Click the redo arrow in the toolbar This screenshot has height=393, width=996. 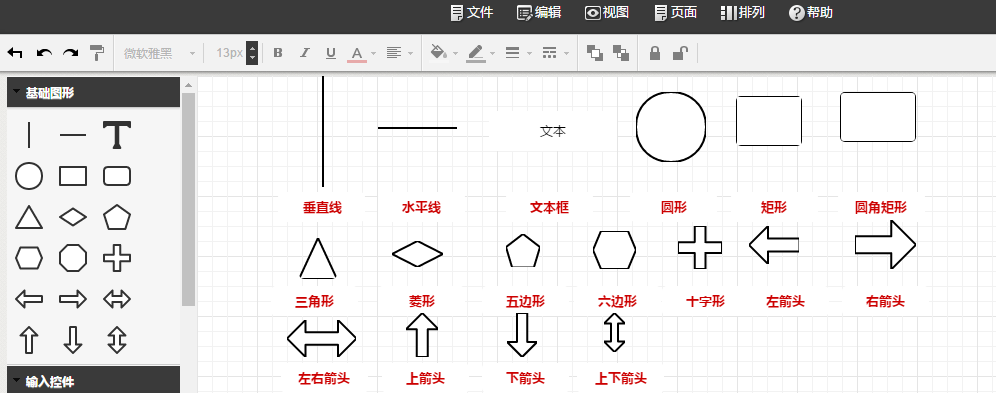click(71, 53)
